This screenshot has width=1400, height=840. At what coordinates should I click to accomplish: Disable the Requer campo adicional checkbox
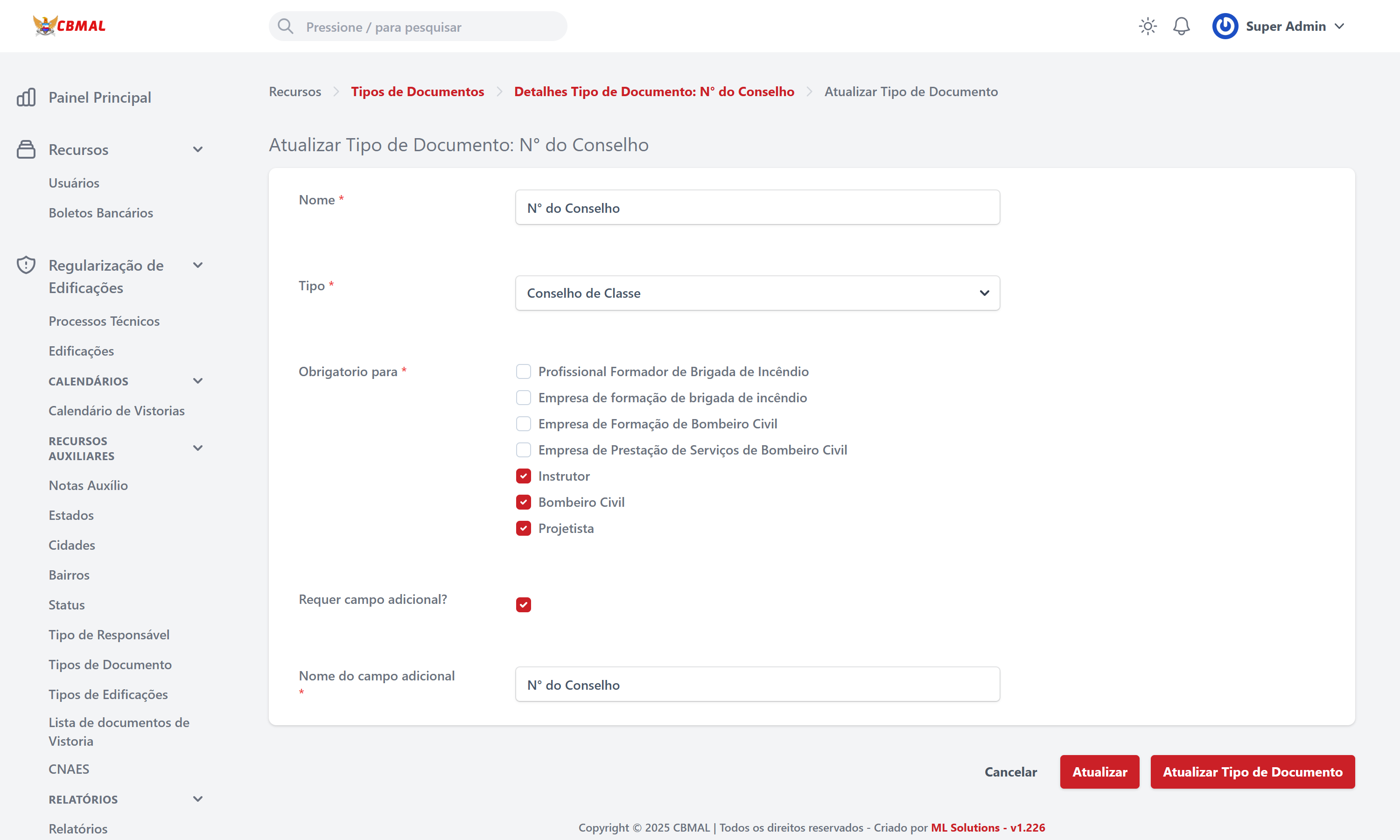click(523, 604)
